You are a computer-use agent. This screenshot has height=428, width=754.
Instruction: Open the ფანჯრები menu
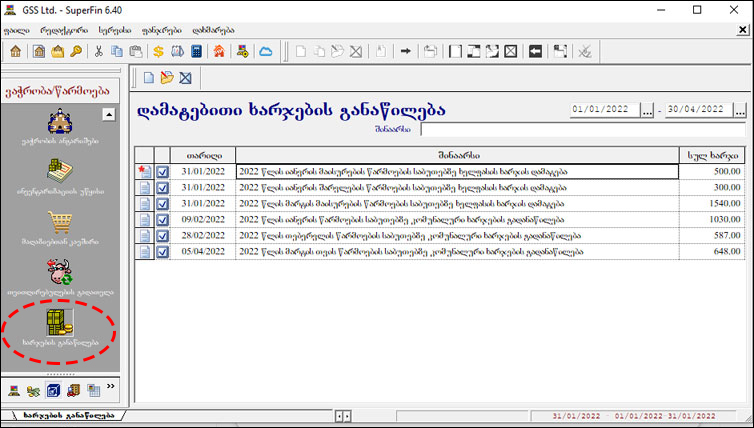pos(162,30)
